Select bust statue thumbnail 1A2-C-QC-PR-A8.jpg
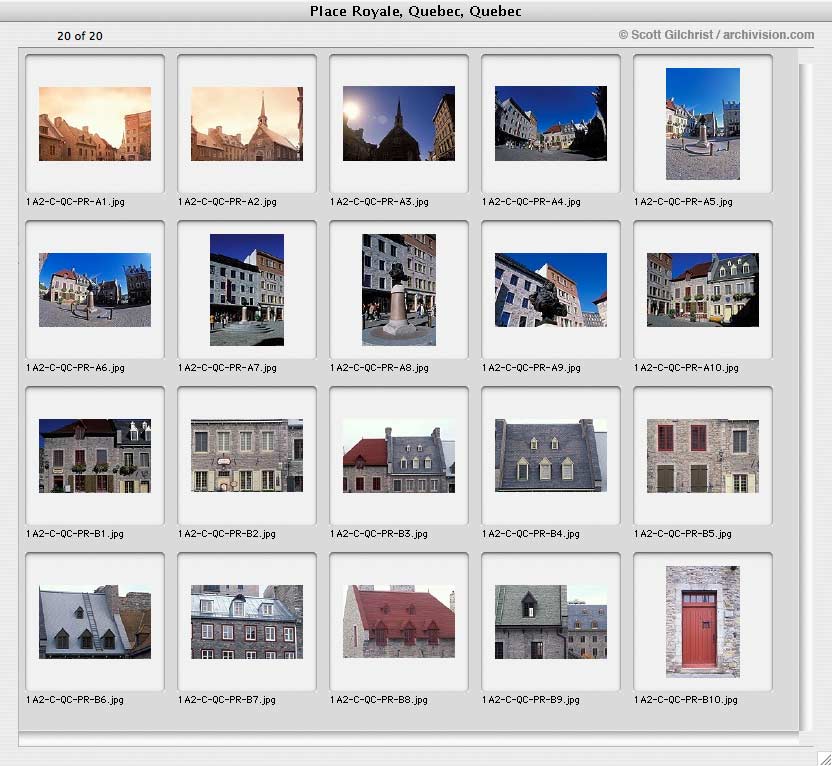The image size is (832, 766). click(x=399, y=290)
